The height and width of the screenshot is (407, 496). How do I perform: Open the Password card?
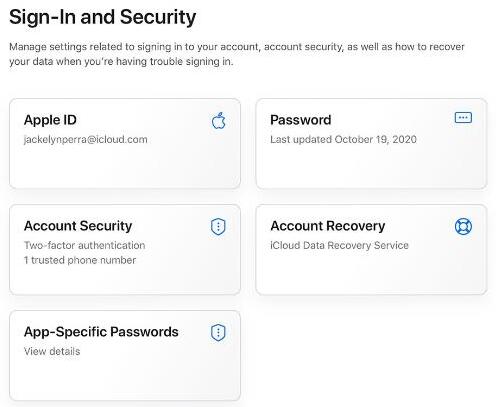pyautogui.click(x=371, y=144)
